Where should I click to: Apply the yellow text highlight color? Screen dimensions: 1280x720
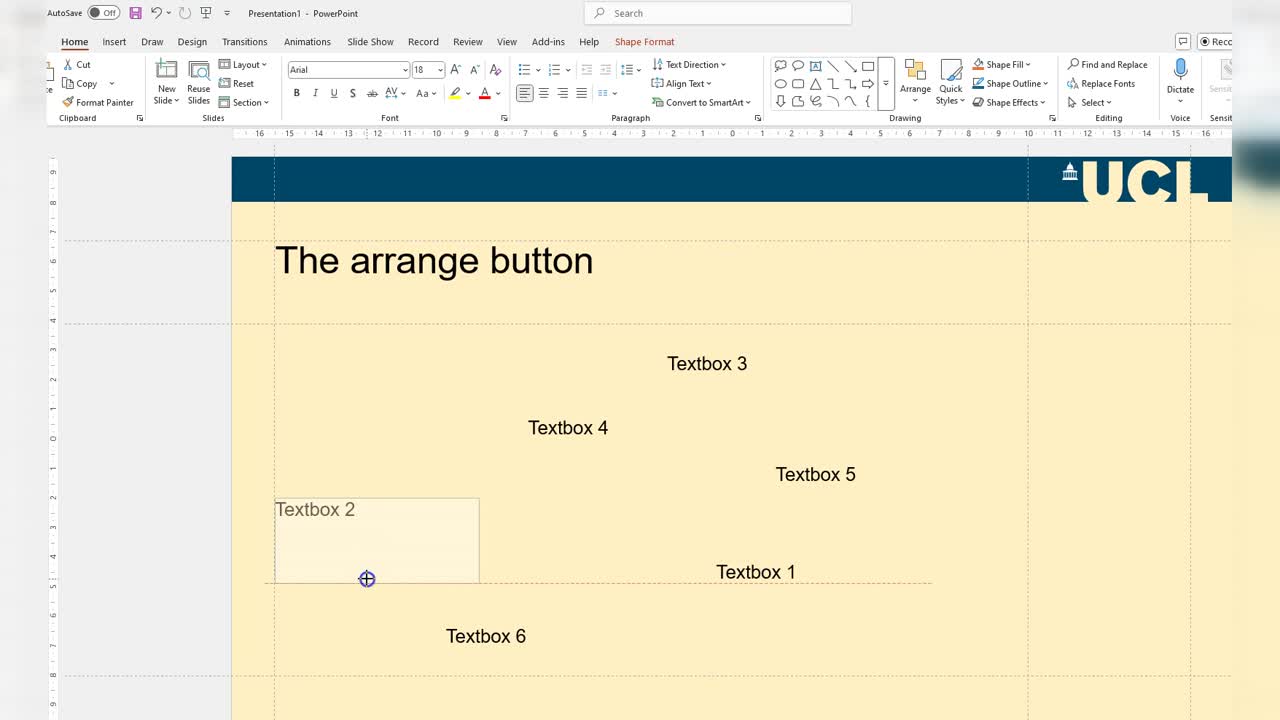click(x=455, y=93)
